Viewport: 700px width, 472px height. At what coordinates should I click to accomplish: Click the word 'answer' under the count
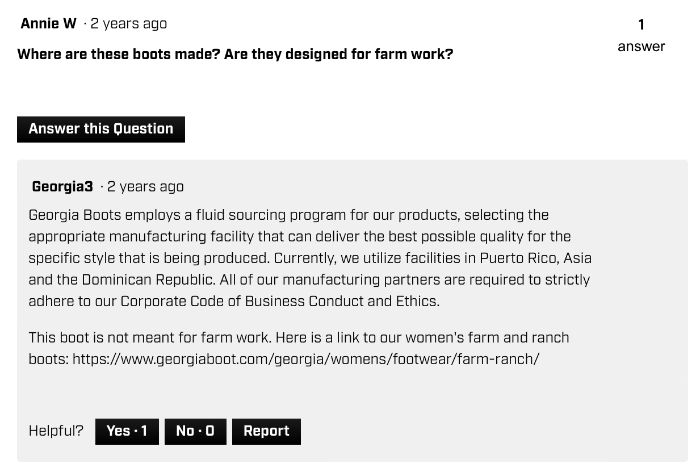pos(641,46)
